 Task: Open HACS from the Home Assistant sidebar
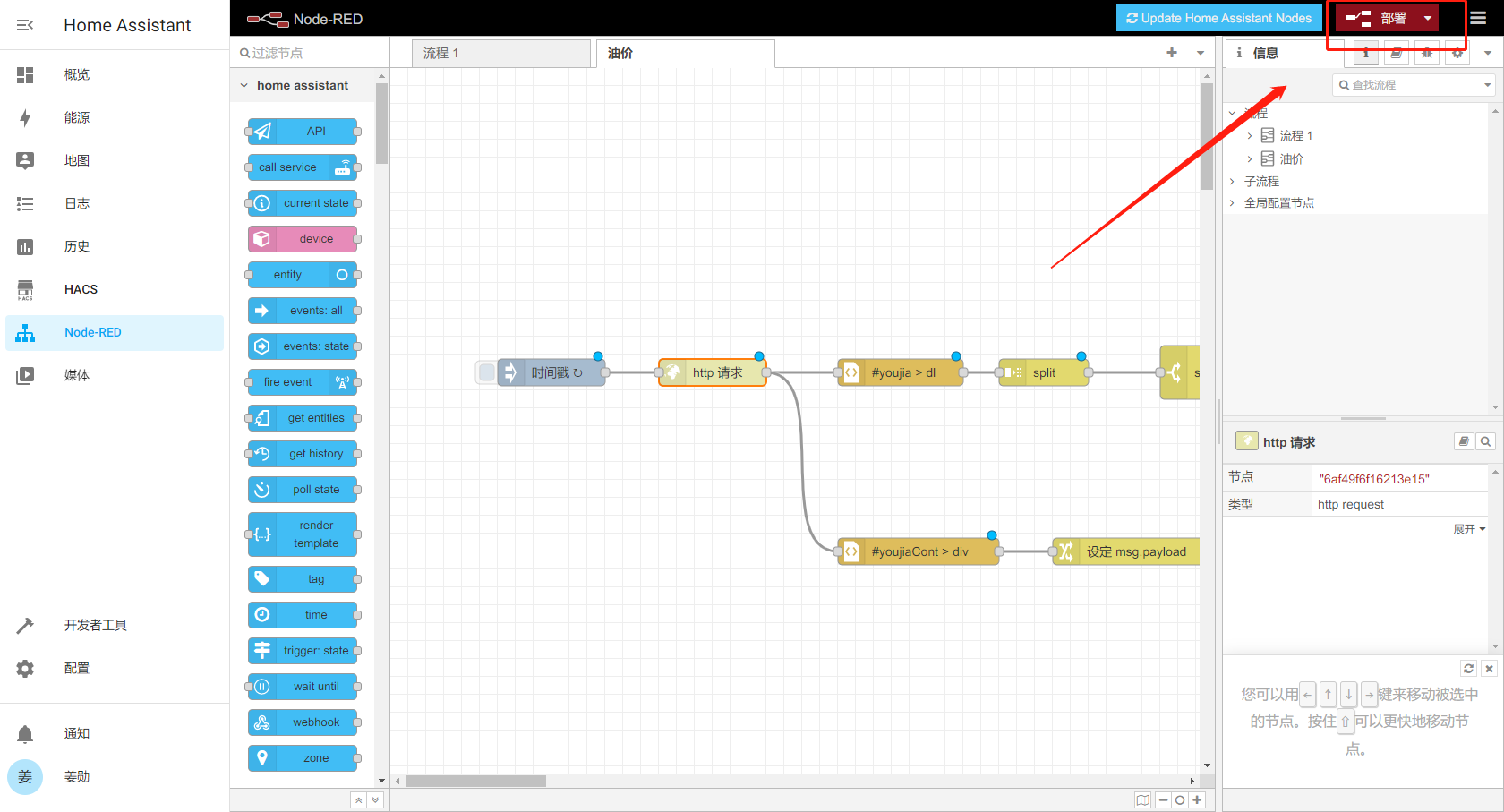(81, 289)
